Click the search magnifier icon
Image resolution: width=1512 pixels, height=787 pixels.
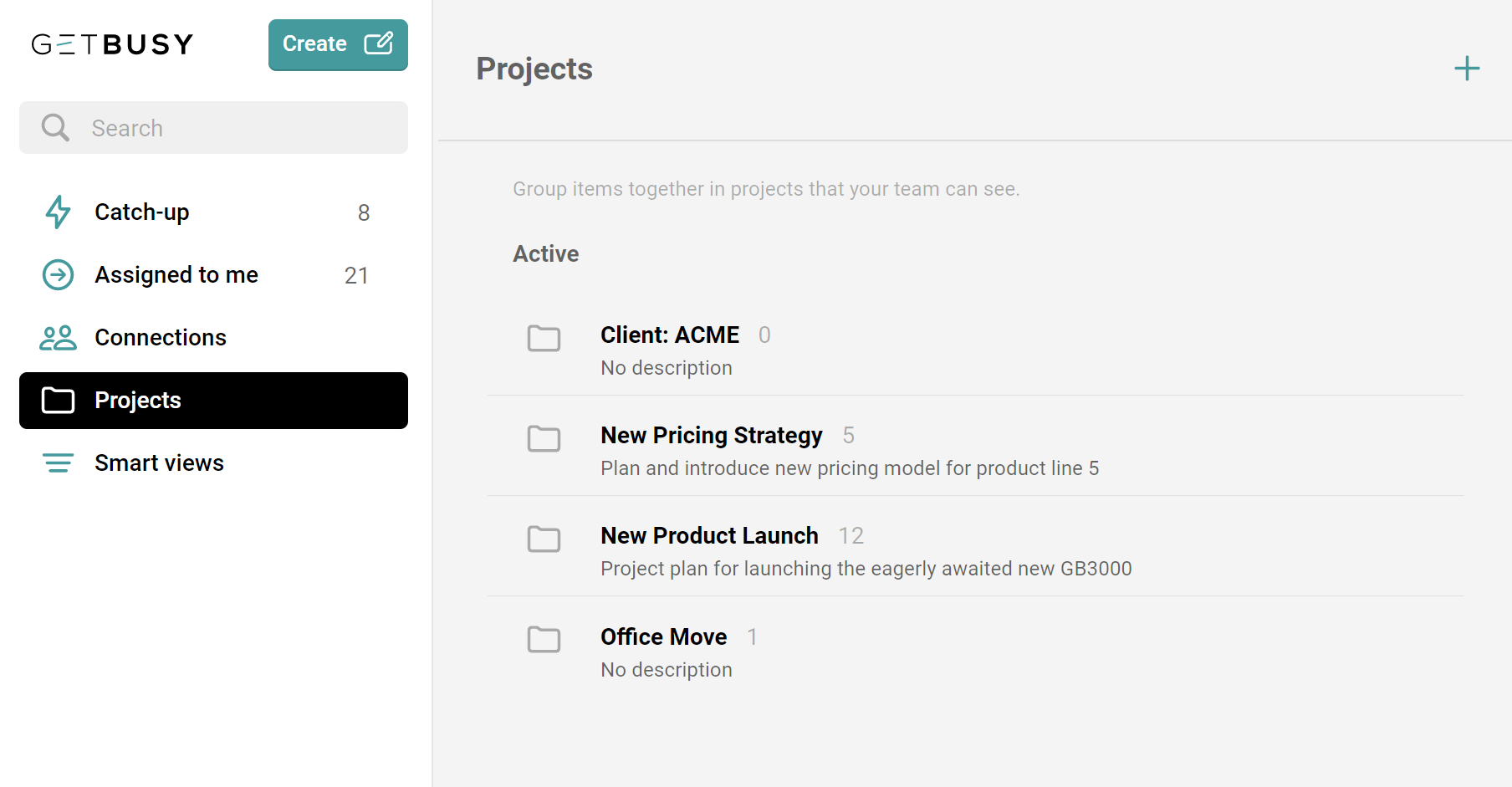click(x=55, y=127)
